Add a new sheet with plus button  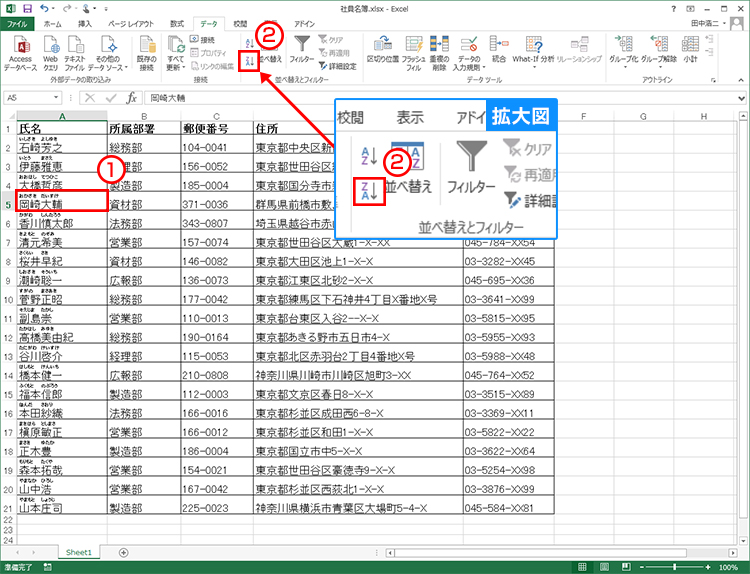click(x=123, y=552)
